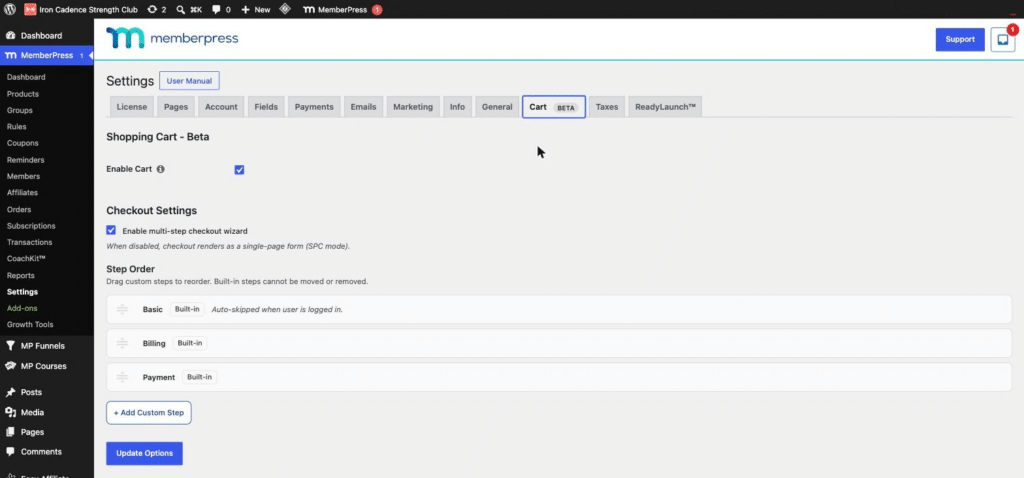Open Coupons menu item

pyautogui.click(x=22, y=143)
